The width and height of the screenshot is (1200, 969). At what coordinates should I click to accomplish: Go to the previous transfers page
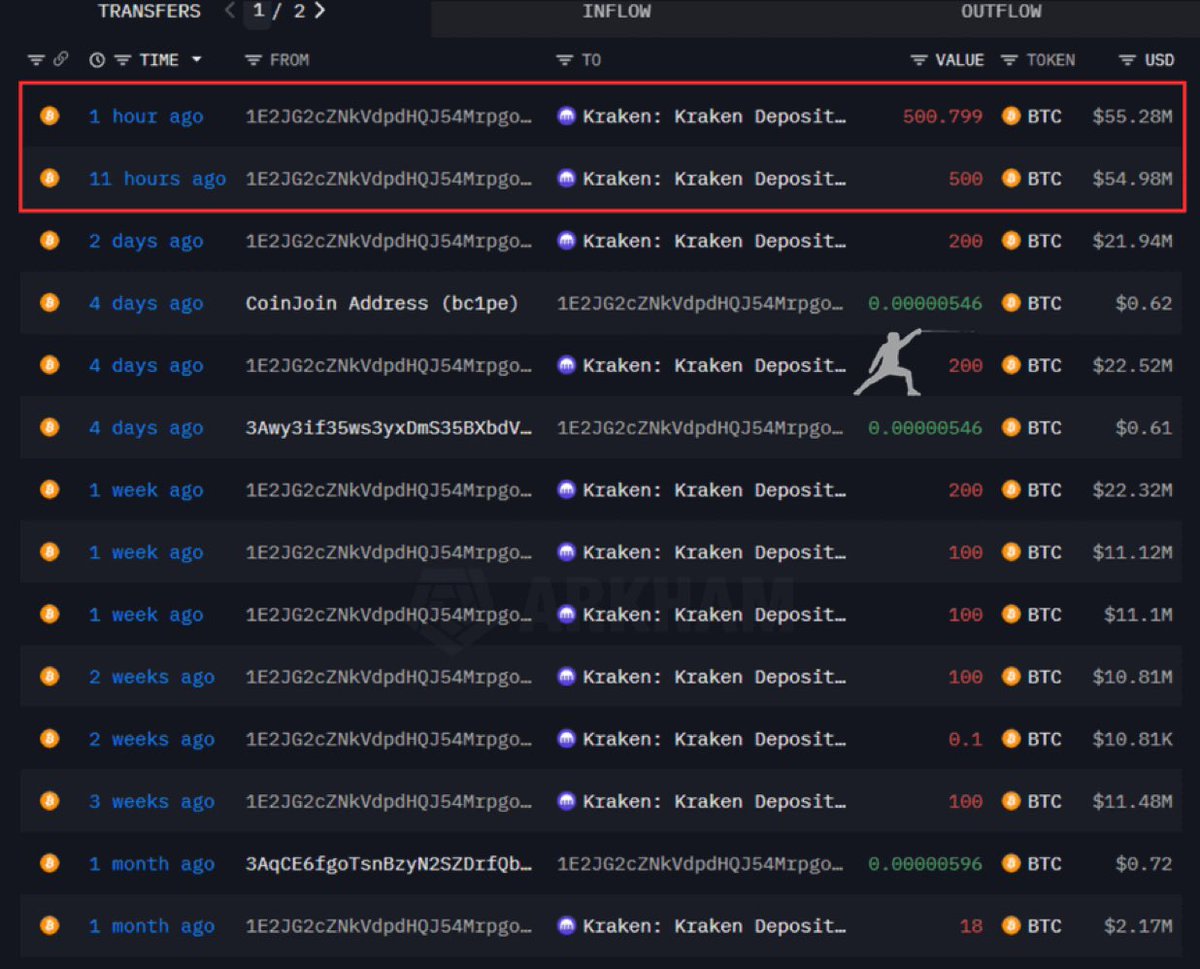230,11
